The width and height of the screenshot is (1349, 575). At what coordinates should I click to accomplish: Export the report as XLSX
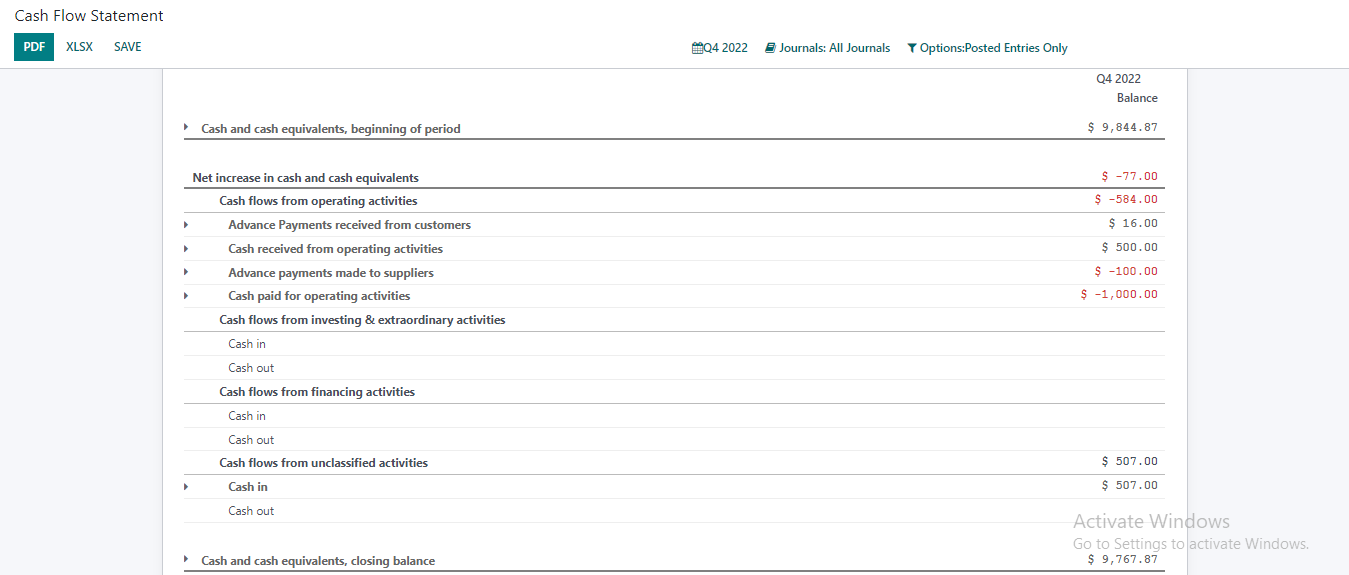(79, 47)
